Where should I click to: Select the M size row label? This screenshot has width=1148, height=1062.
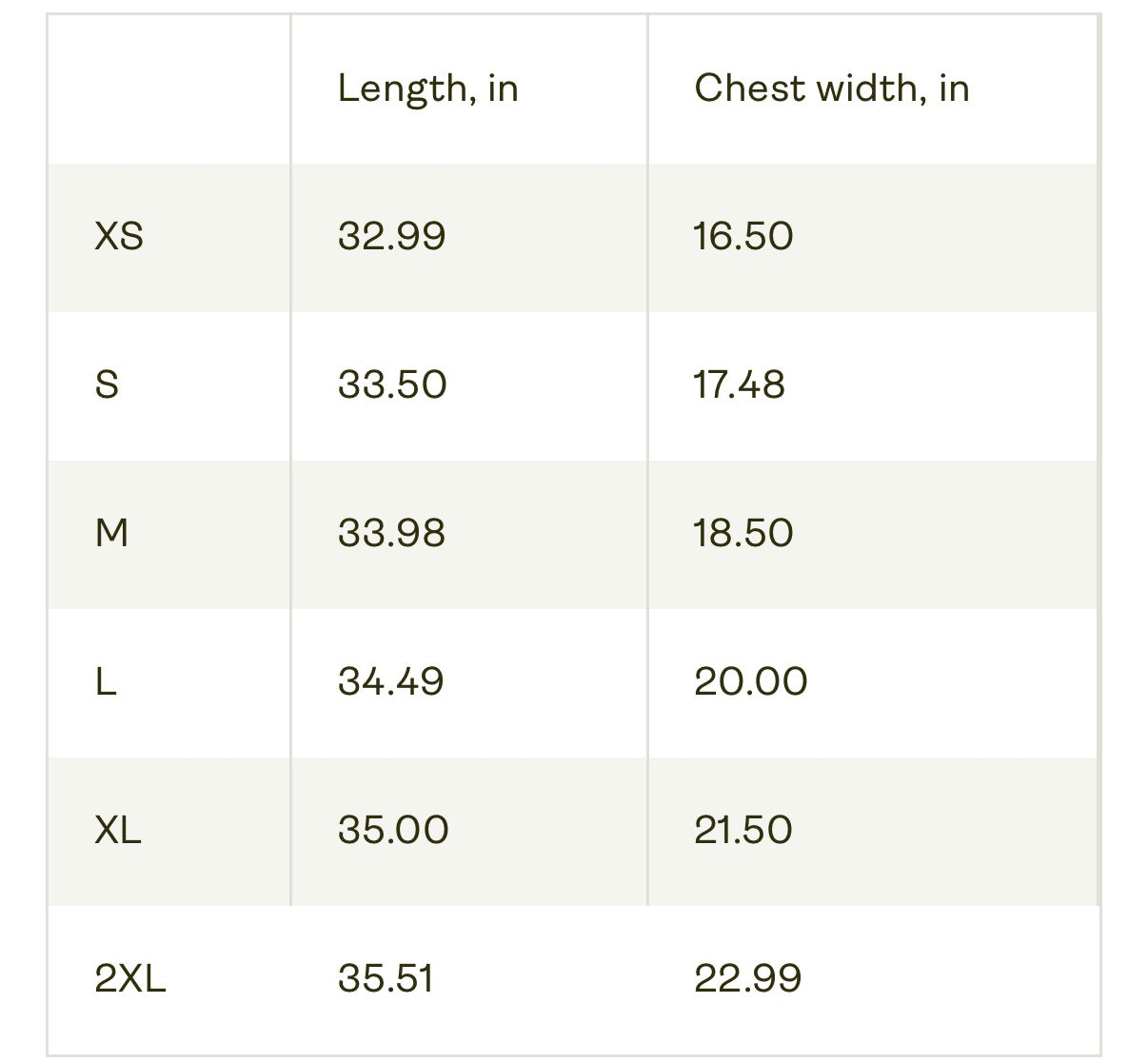[111, 533]
